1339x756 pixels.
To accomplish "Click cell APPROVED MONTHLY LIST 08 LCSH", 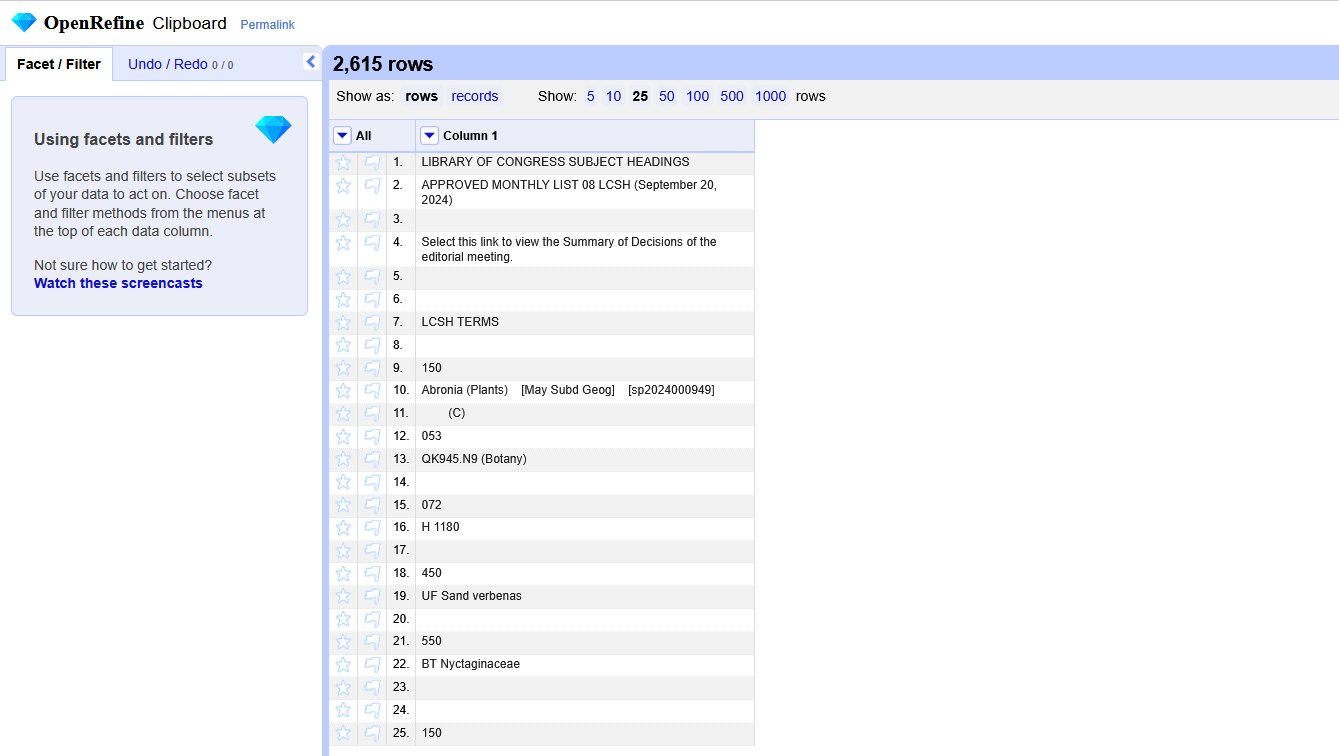I will point(585,192).
